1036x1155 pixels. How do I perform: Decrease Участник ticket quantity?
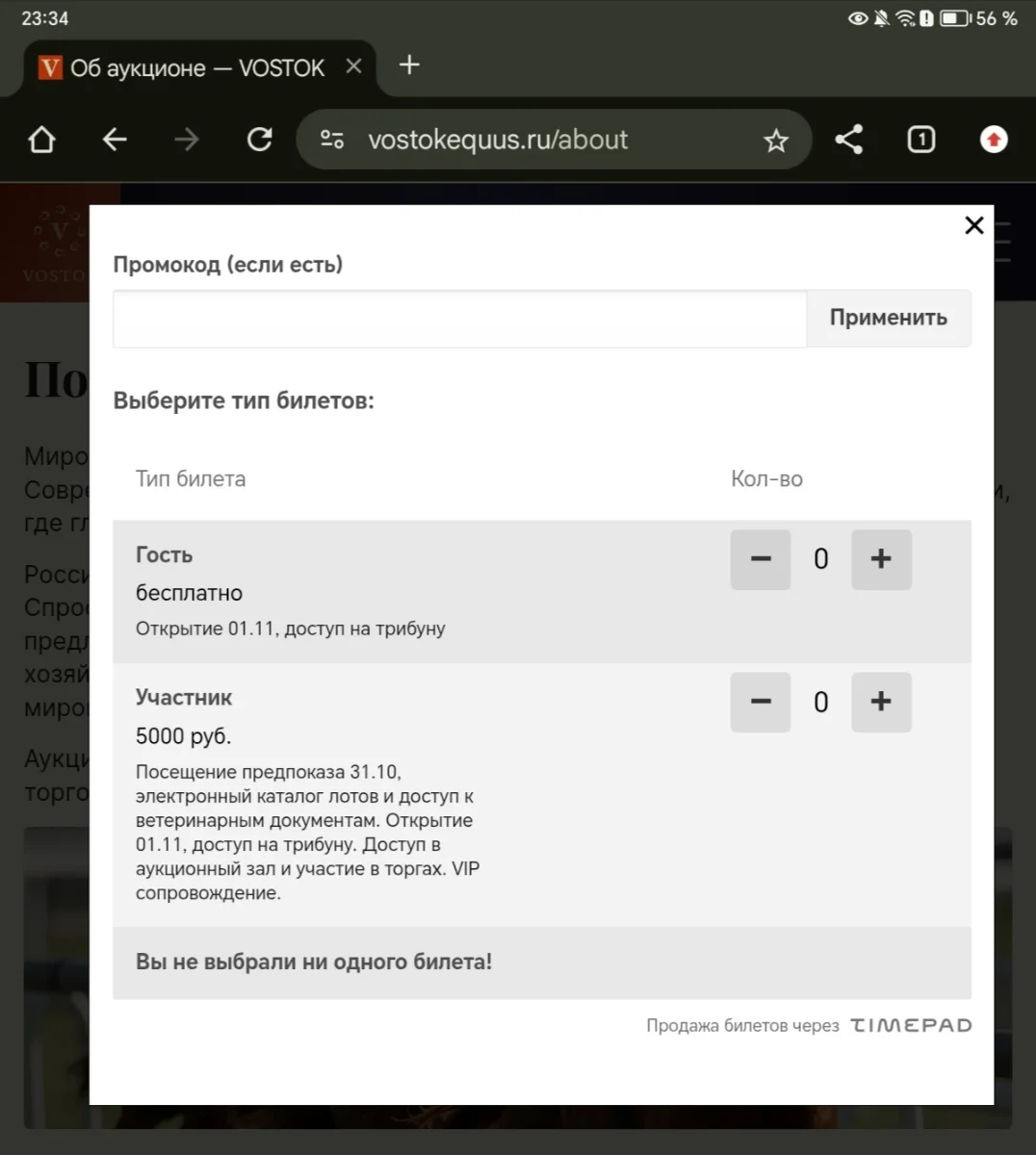point(761,702)
